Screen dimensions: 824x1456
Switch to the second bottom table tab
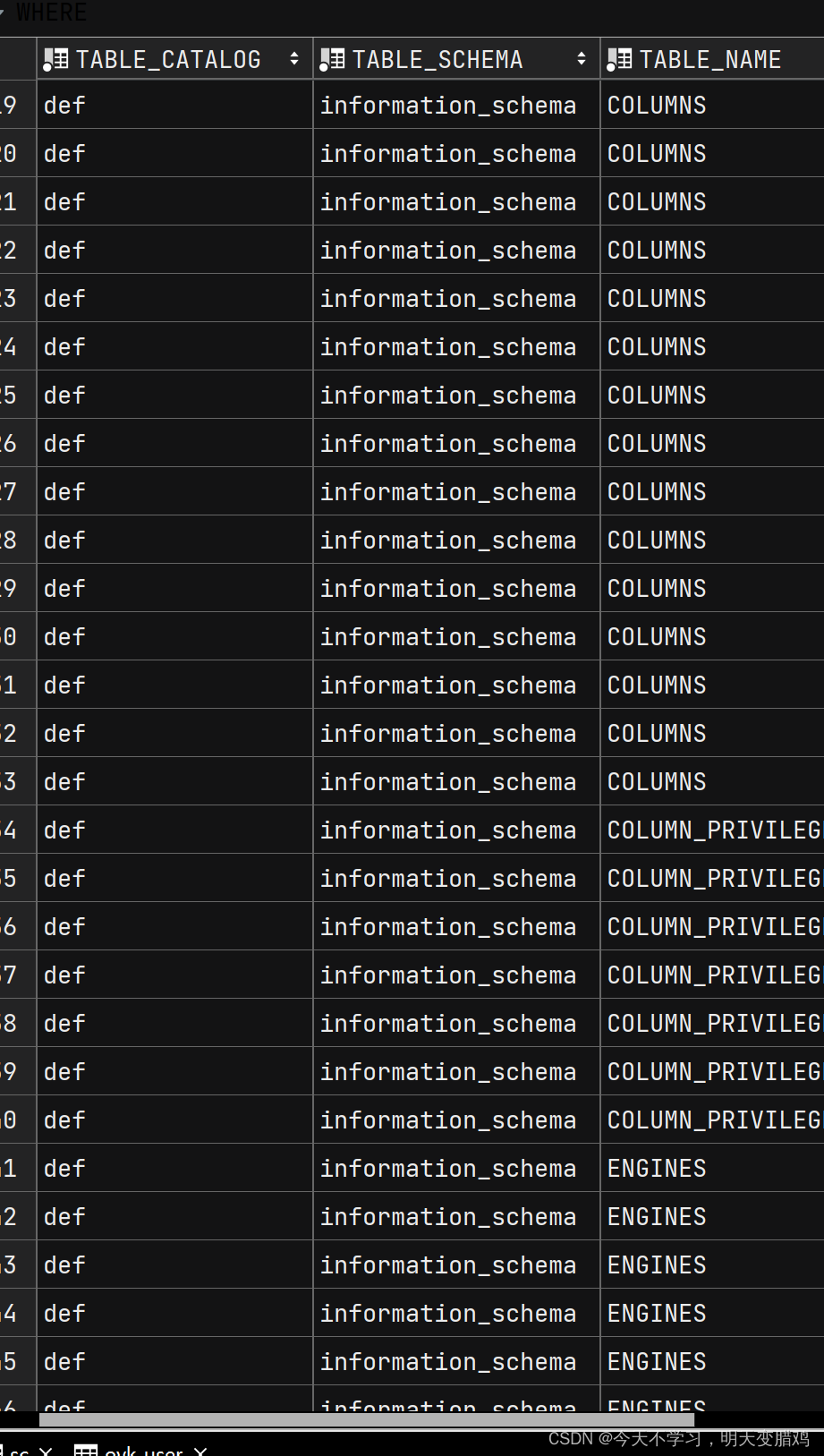coord(143,1450)
